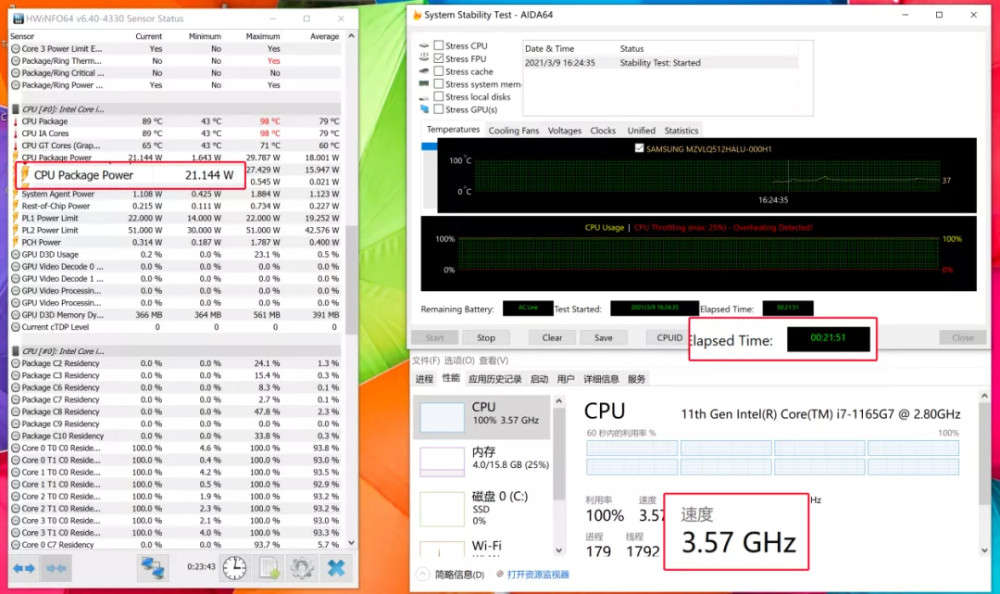Click HWiNFO sensor list scroll-up arrow
1000x594 pixels.
click(351, 36)
